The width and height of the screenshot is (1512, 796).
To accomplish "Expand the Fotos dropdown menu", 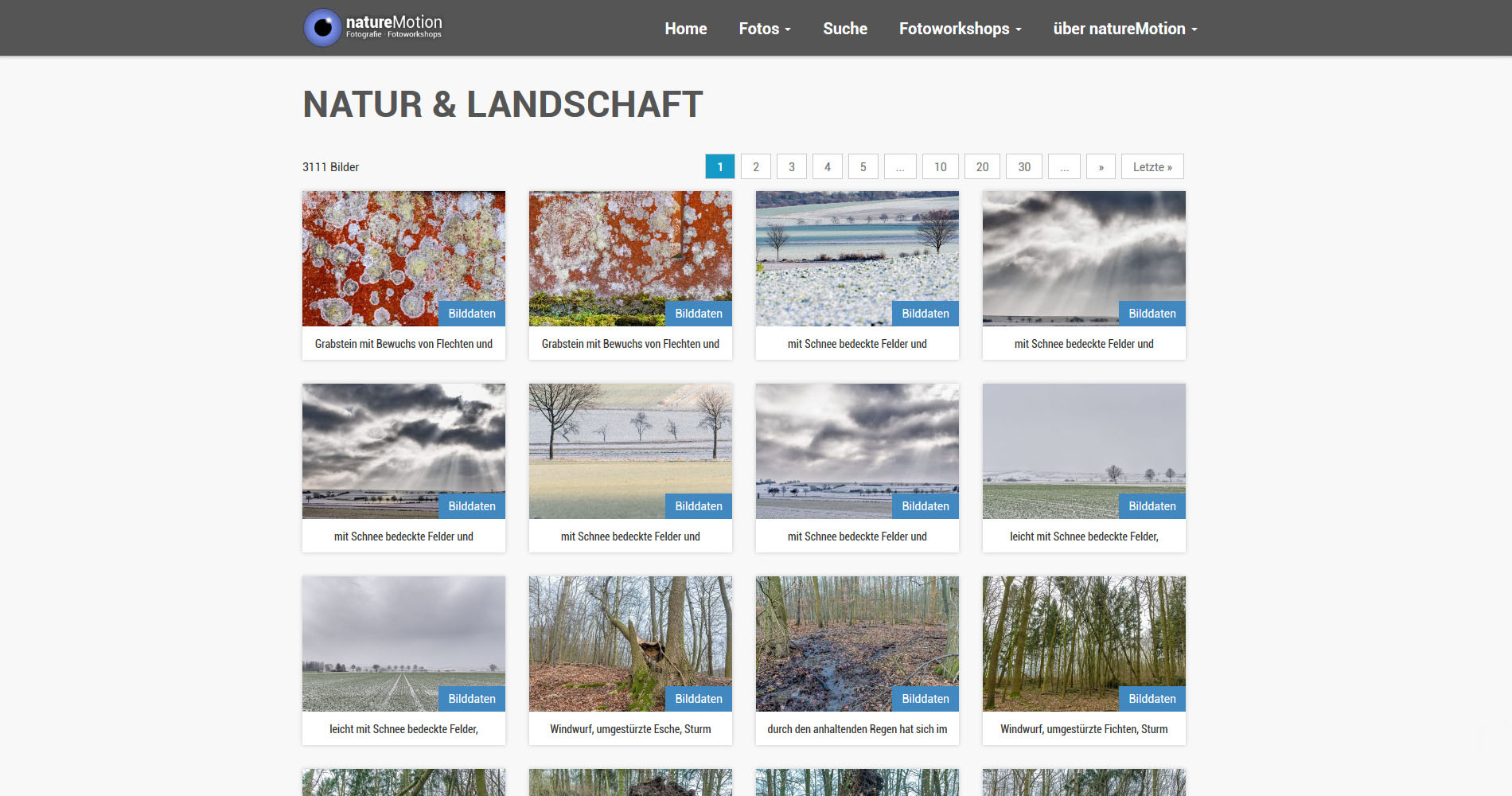I will tap(764, 29).
